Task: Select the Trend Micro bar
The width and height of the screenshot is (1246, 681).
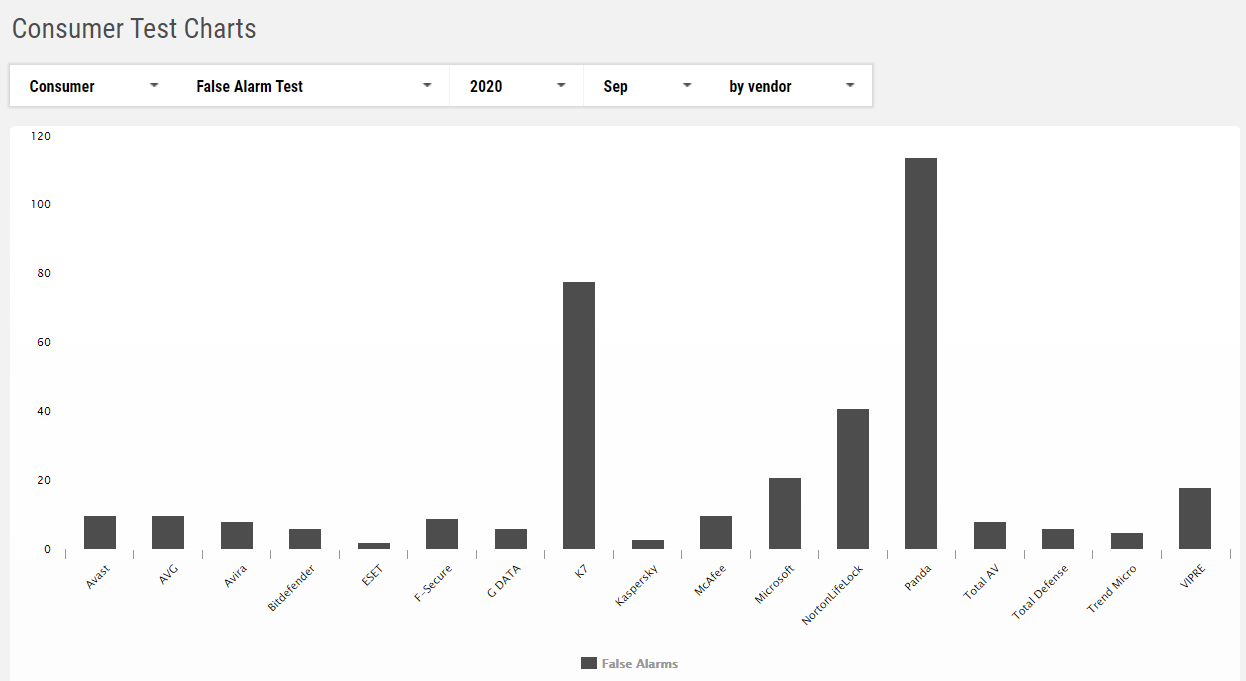Action: (x=1127, y=541)
